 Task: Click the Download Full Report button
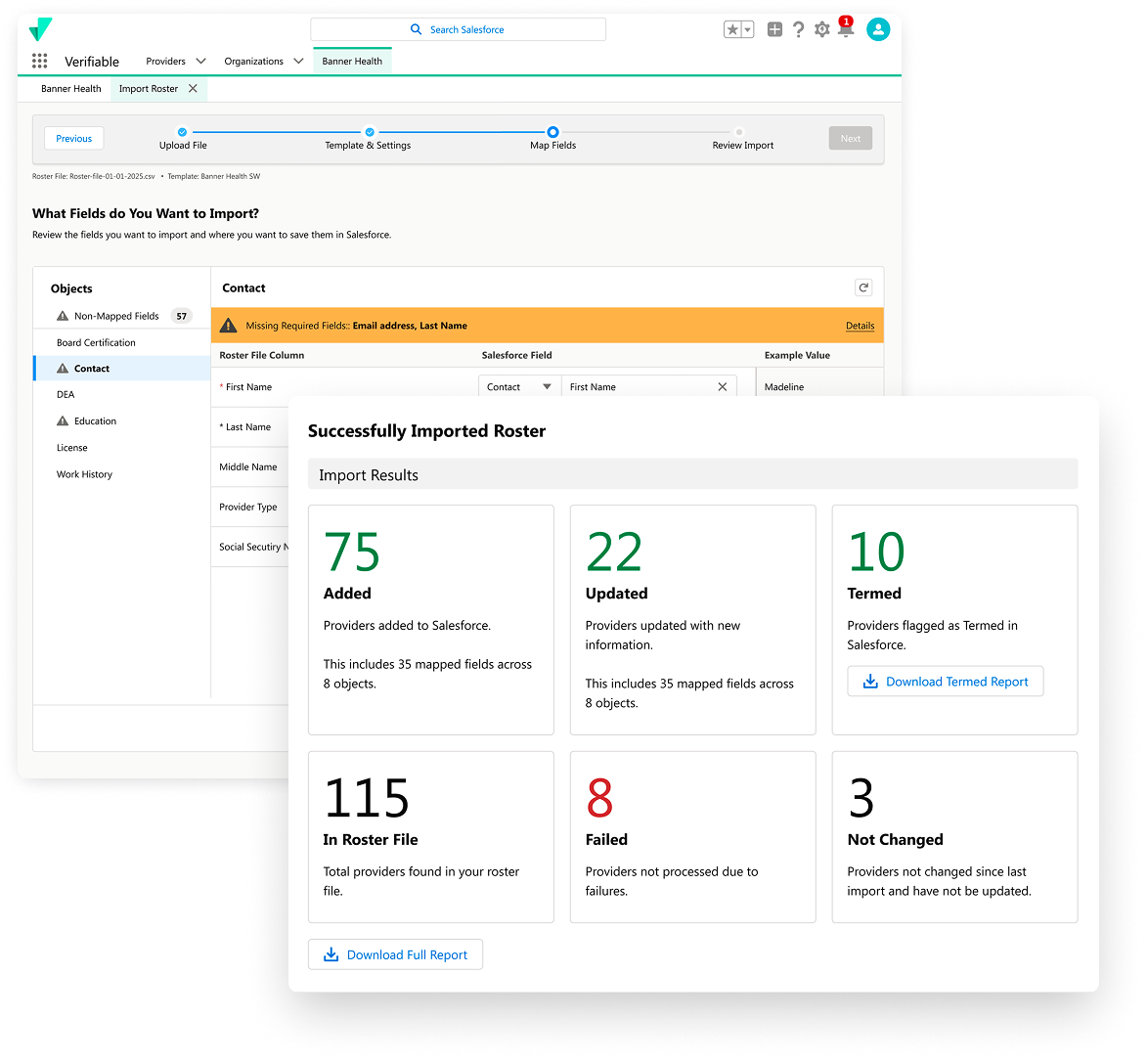point(395,954)
